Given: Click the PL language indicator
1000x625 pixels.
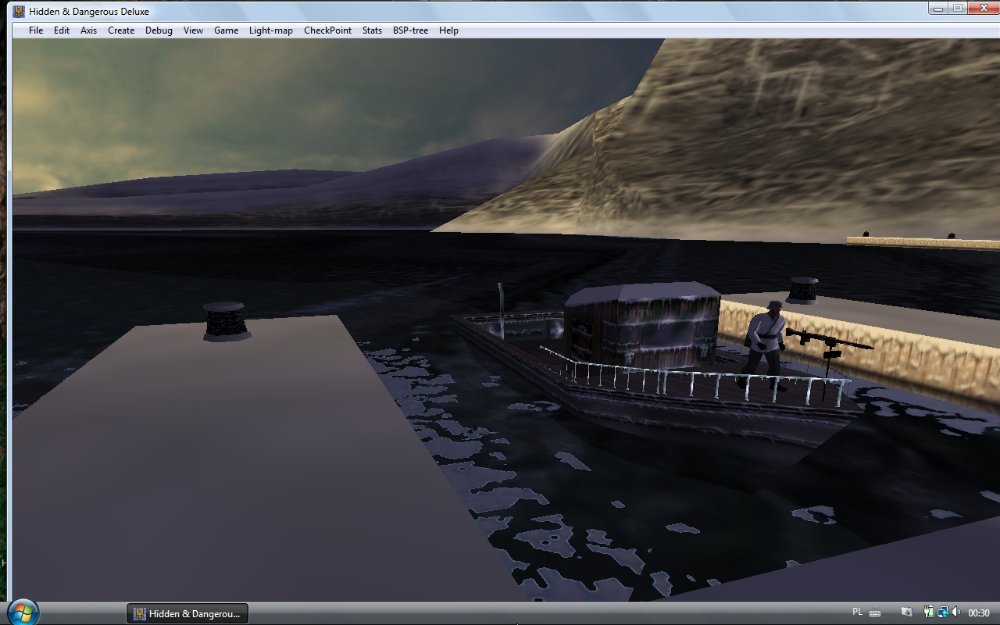Looking at the screenshot, I should coord(857,612).
